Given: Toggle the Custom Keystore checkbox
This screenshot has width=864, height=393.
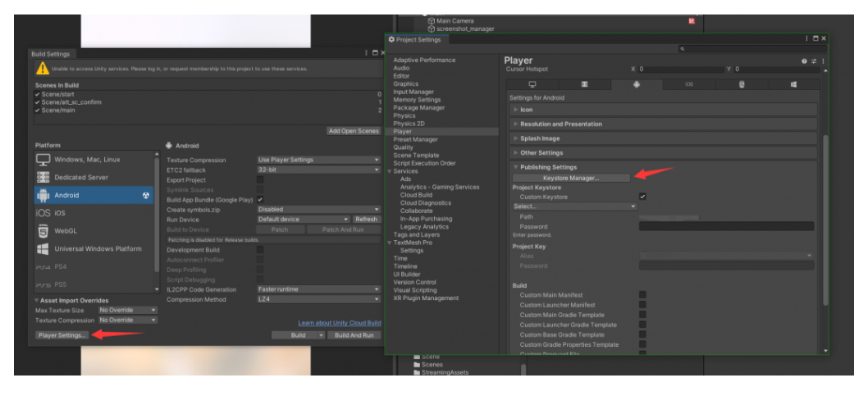Looking at the screenshot, I should click(642, 197).
